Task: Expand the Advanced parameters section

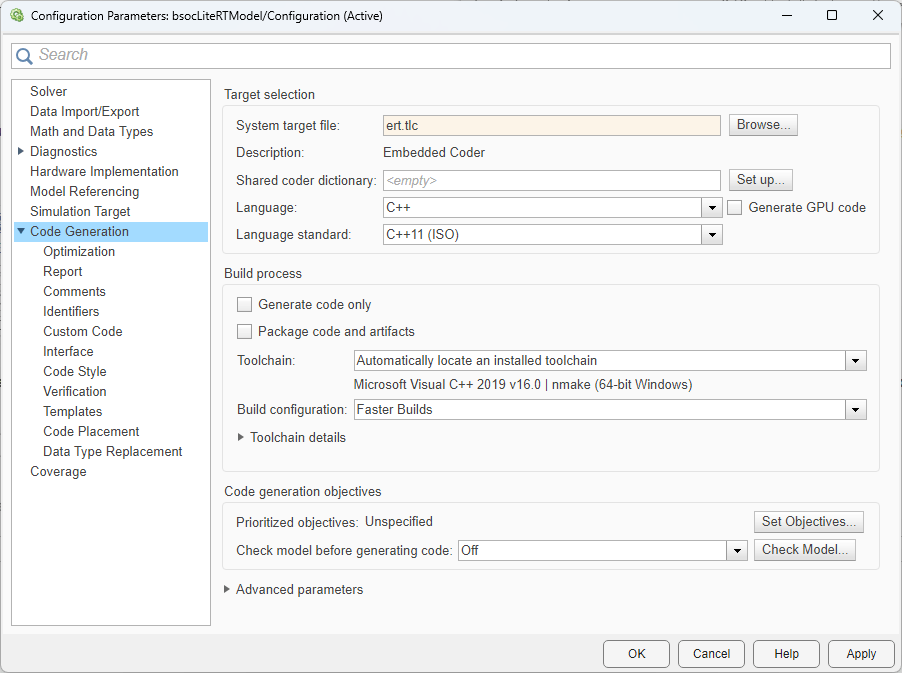Action: click(x=228, y=590)
